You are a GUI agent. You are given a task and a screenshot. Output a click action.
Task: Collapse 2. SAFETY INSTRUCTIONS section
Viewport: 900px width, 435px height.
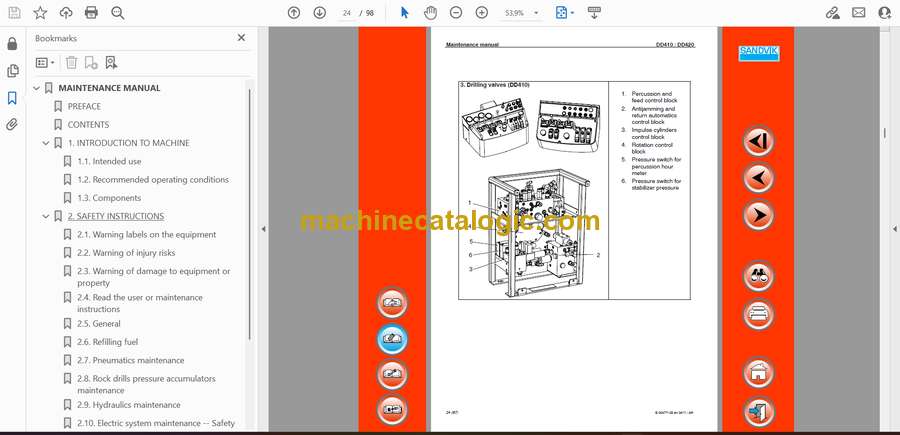pyautogui.click(x=46, y=216)
